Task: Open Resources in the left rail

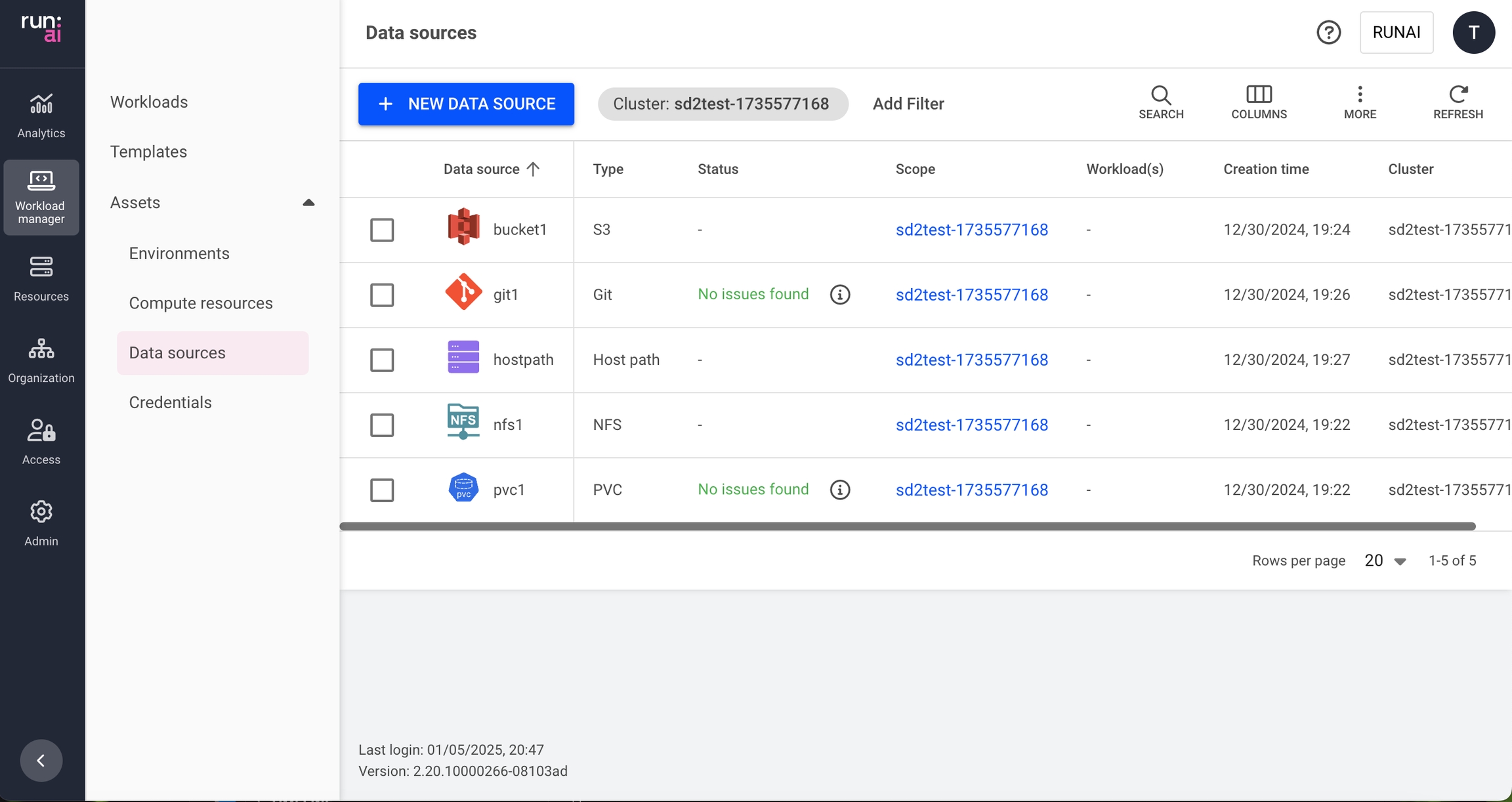Action: 41,278
